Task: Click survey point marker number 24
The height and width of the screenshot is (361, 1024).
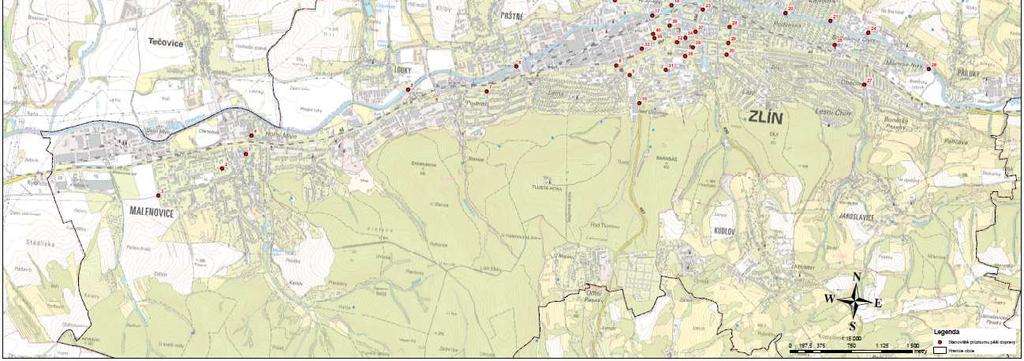Action: [x=868, y=33]
